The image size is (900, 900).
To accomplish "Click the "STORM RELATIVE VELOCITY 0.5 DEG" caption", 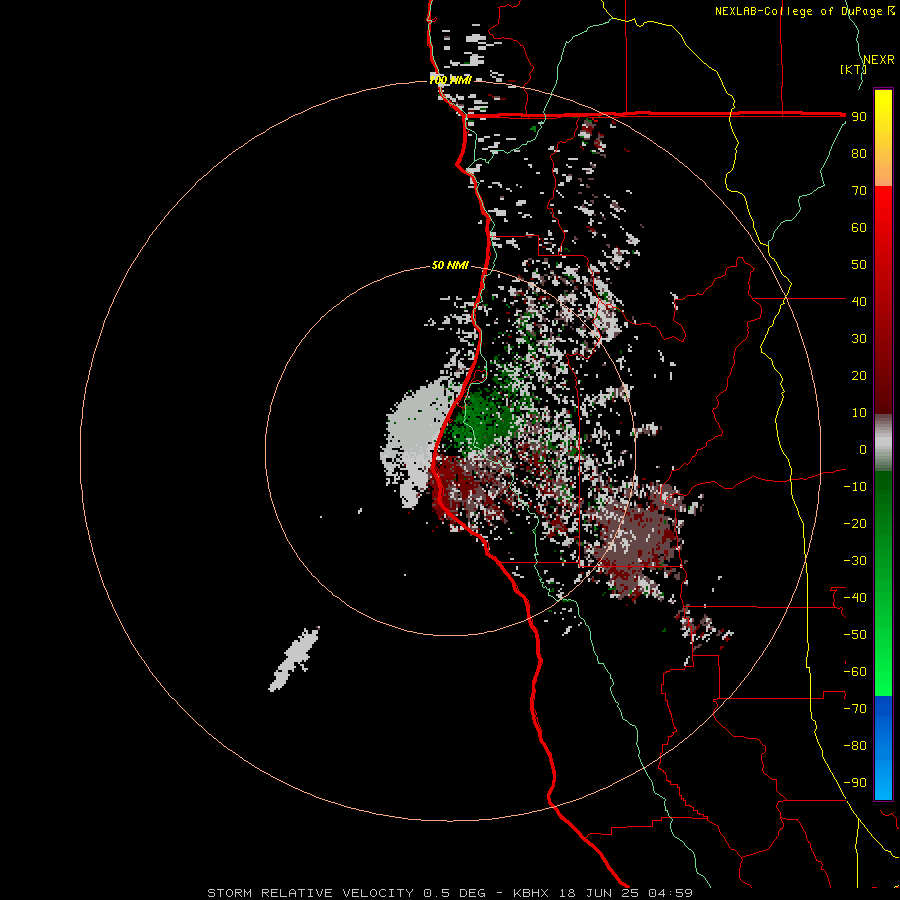I will 346,893.
